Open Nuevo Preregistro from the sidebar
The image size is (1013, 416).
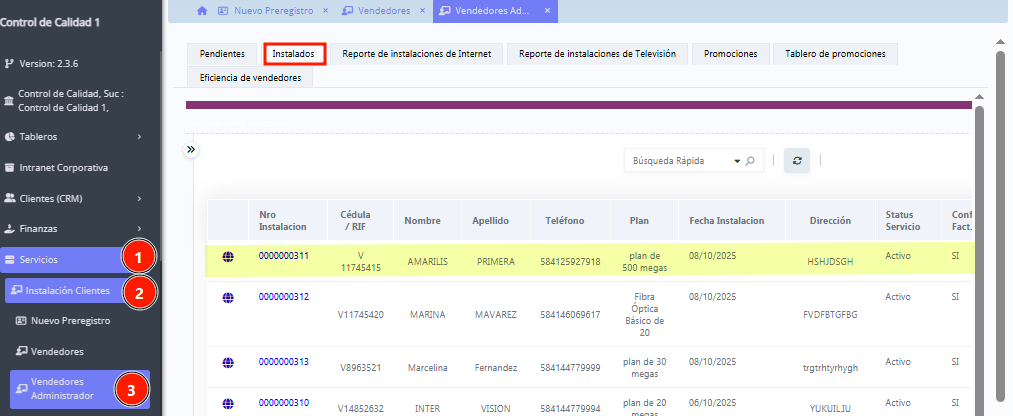(70, 321)
